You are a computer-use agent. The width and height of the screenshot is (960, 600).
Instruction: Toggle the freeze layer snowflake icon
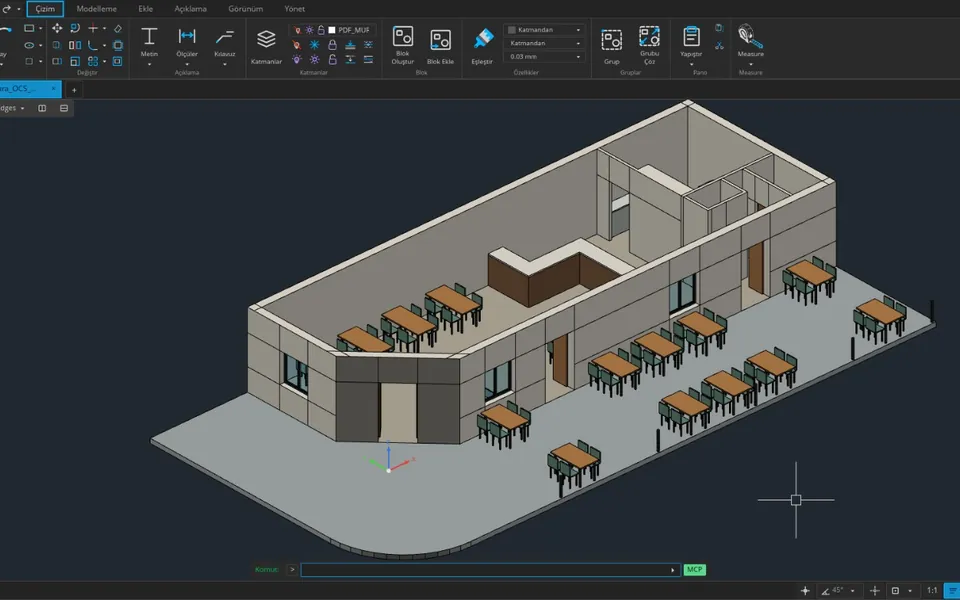tap(314, 45)
